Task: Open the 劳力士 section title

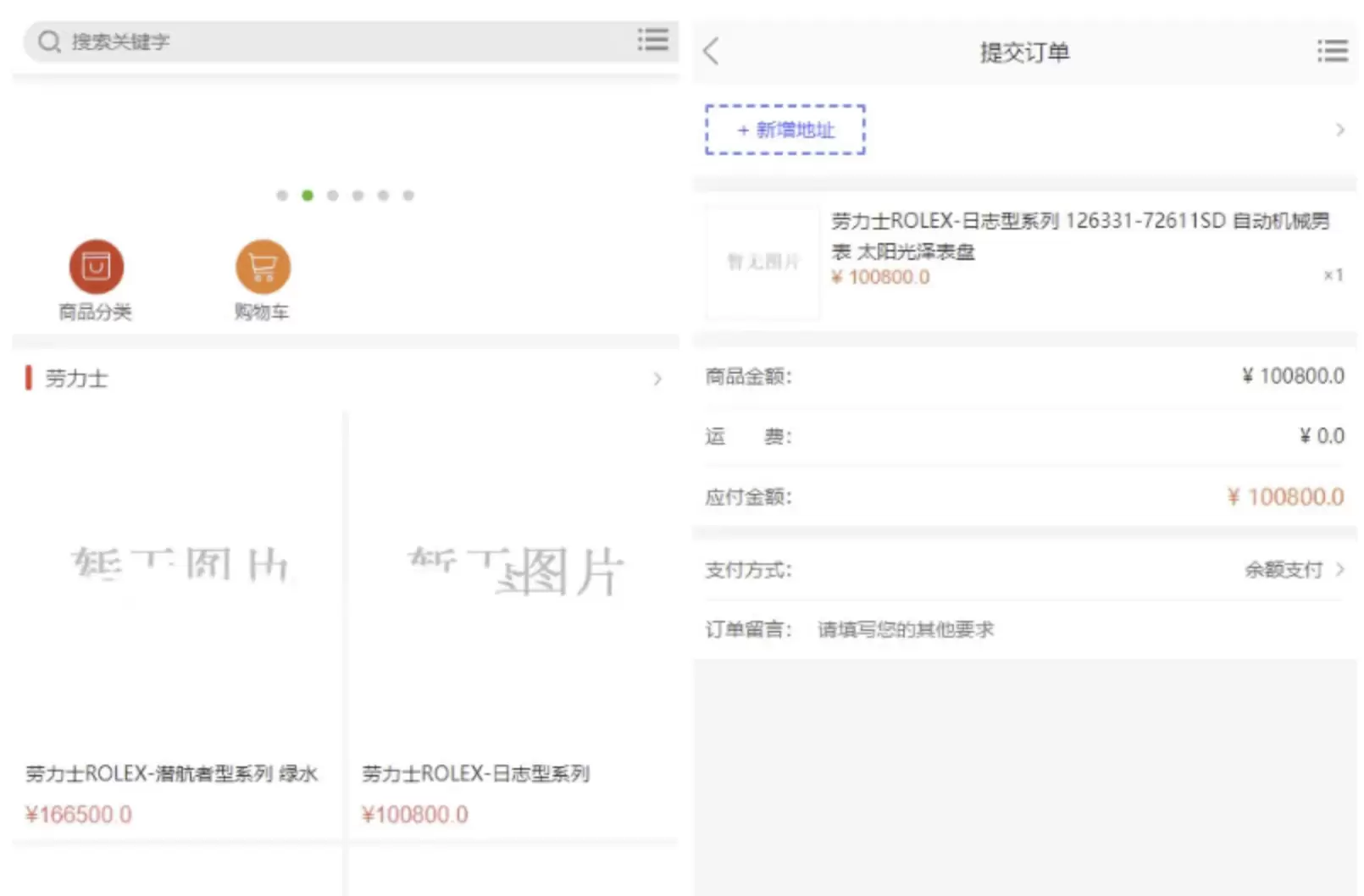Action: click(x=77, y=379)
